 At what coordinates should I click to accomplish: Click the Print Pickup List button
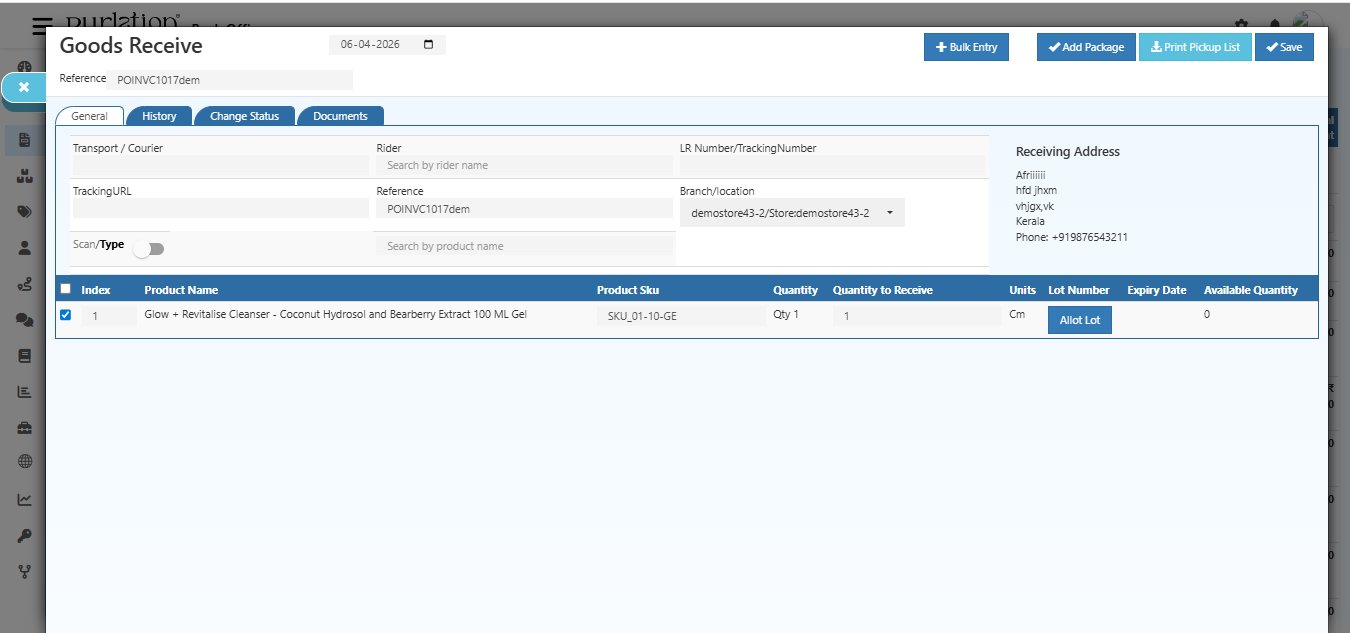pos(1194,47)
